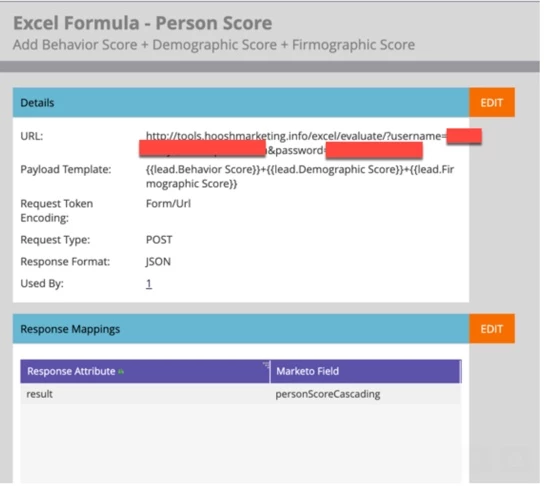Open the Response Attribute column header menu icon

coord(266,365)
